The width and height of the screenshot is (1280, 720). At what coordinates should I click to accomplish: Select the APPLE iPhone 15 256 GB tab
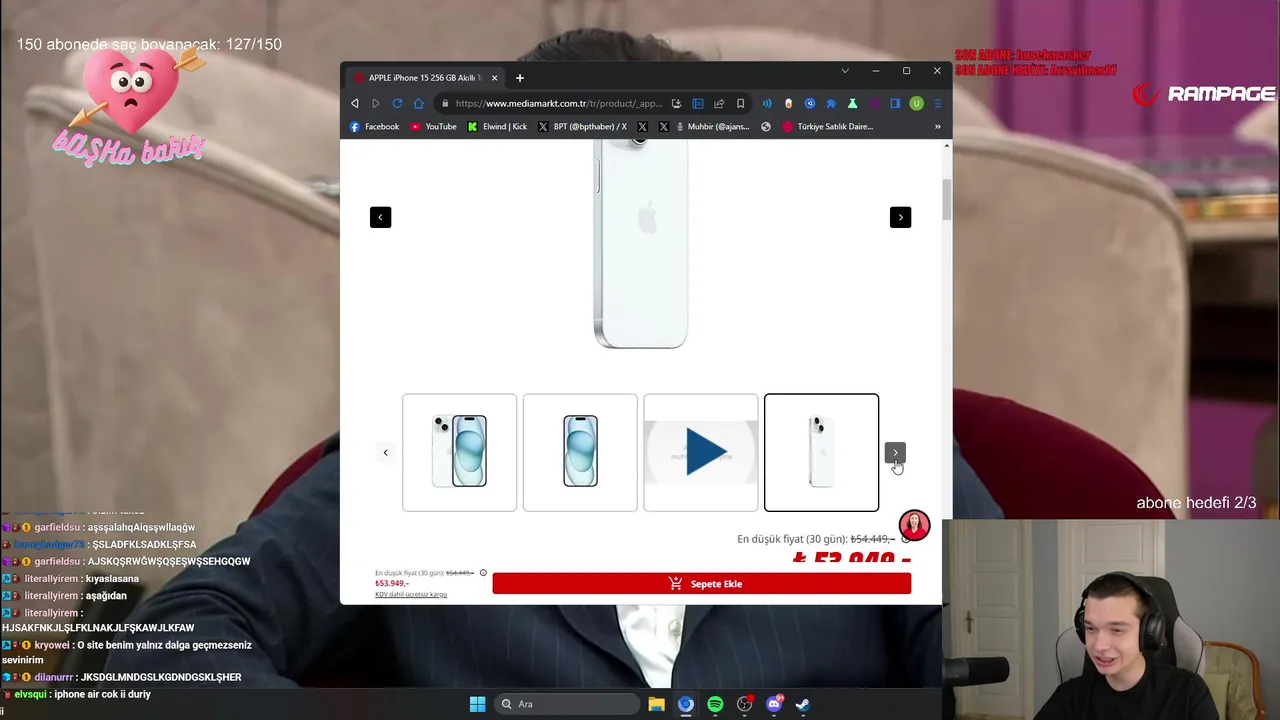point(425,78)
